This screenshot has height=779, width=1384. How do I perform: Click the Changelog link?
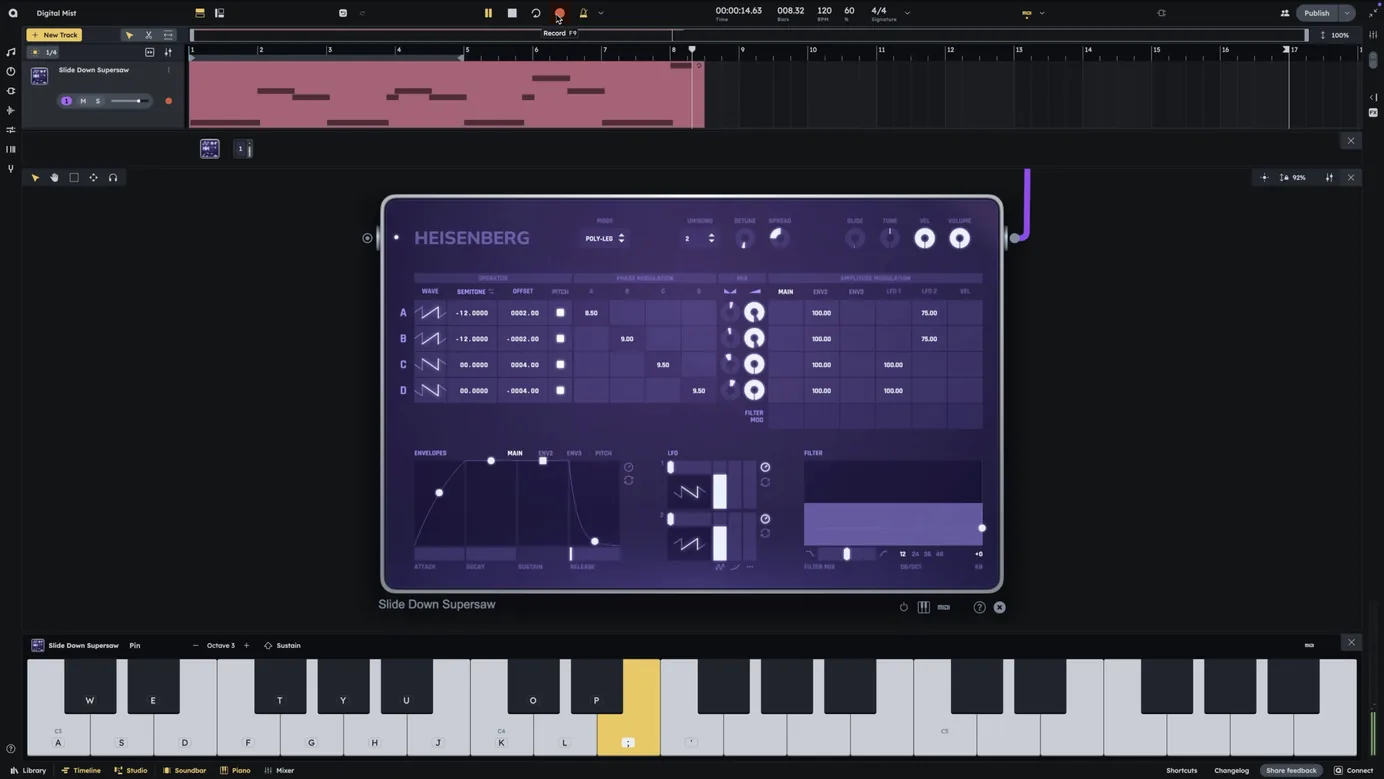click(x=1231, y=771)
